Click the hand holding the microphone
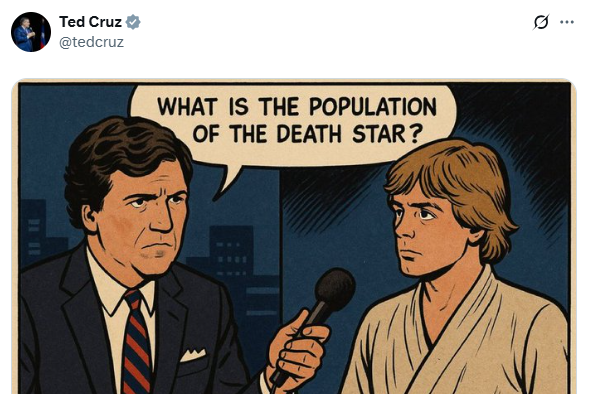Screen dimensions: 591x394 click(296, 350)
